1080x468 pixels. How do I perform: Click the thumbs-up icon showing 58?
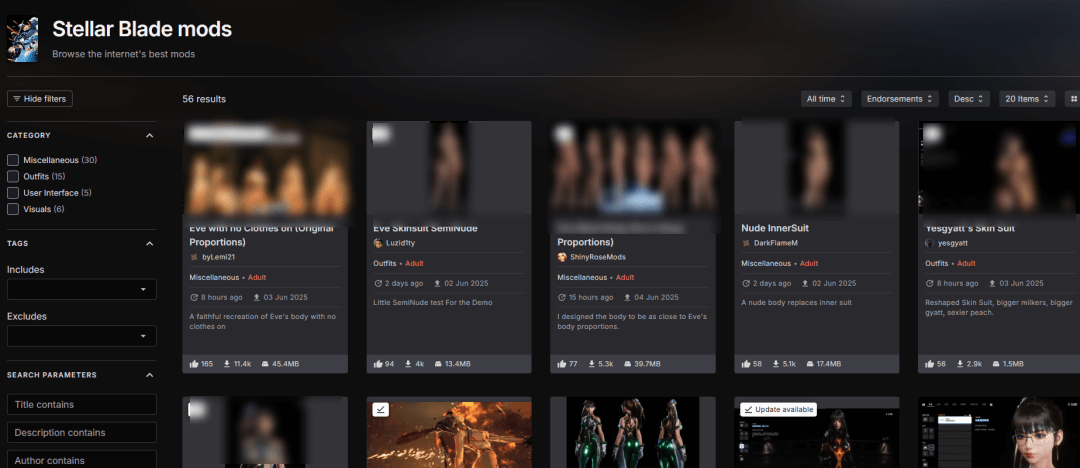tap(745, 364)
